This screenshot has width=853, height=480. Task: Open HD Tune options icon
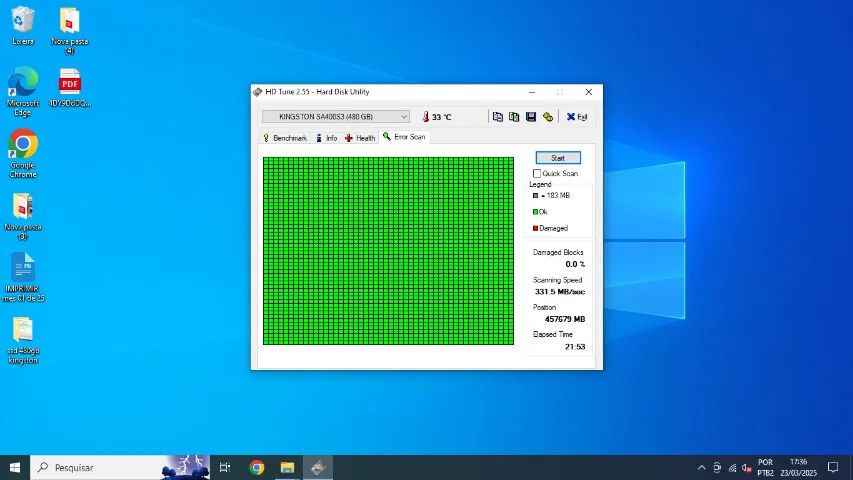coord(548,117)
